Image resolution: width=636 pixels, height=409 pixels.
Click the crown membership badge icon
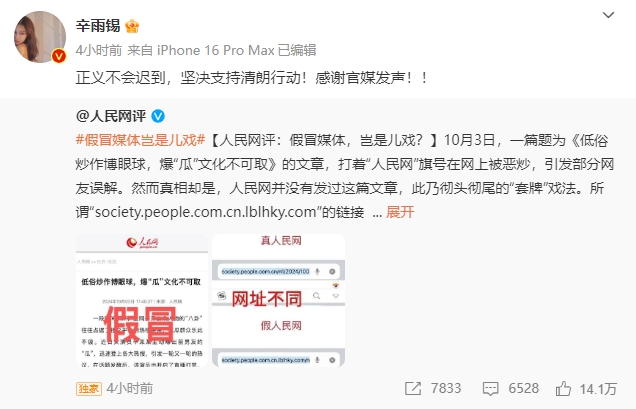pos(132,26)
